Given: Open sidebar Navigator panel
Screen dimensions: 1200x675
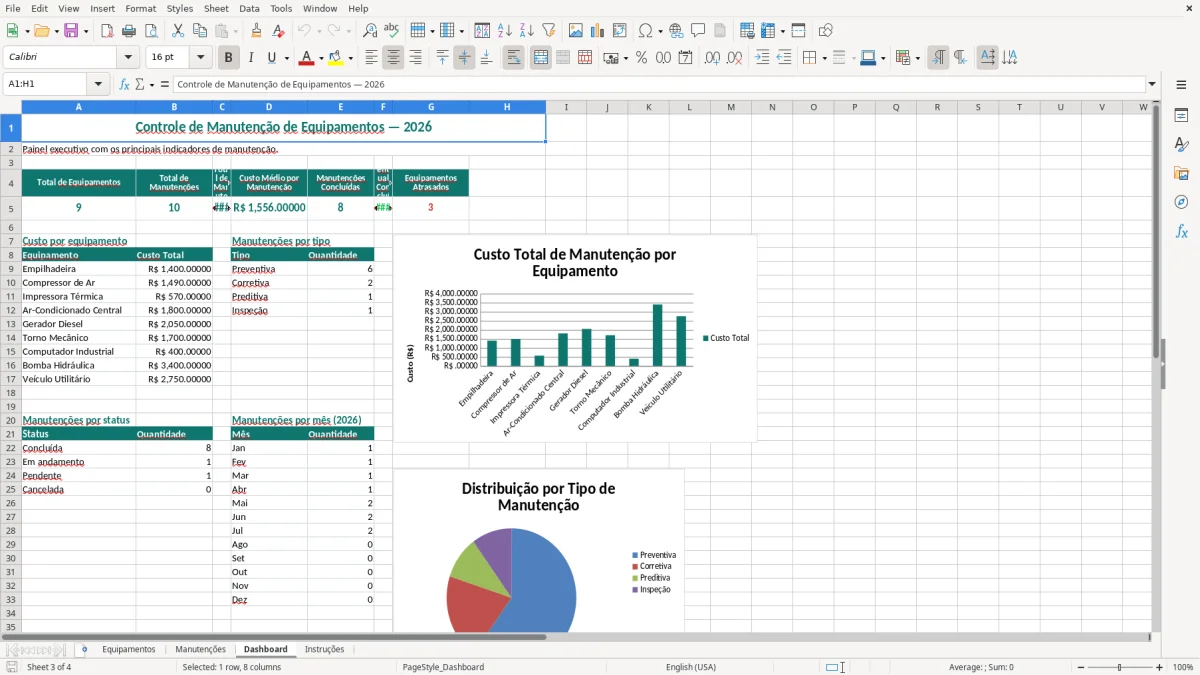Looking at the screenshot, I should (1181, 202).
